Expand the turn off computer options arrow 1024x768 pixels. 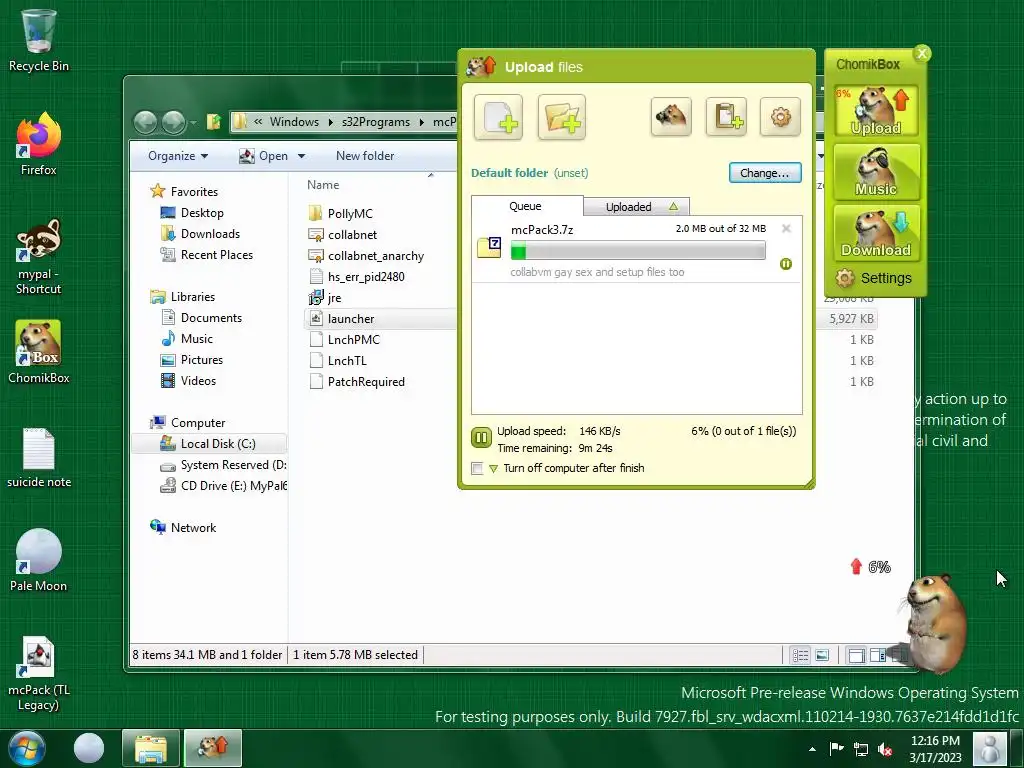click(x=494, y=469)
